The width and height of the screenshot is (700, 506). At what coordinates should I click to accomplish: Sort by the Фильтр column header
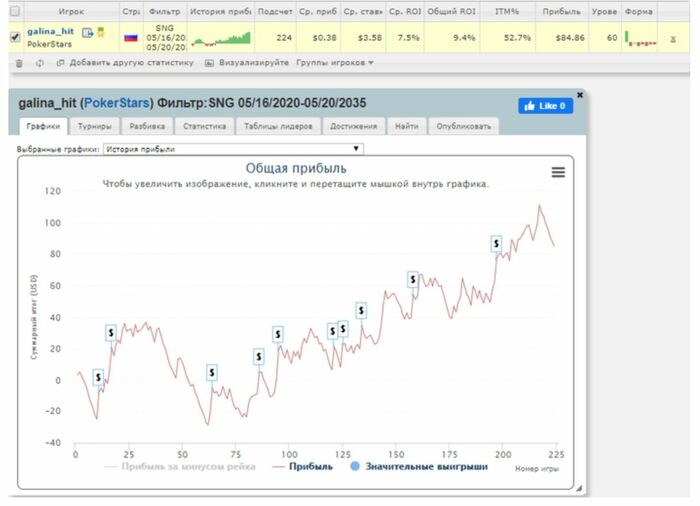[165, 12]
